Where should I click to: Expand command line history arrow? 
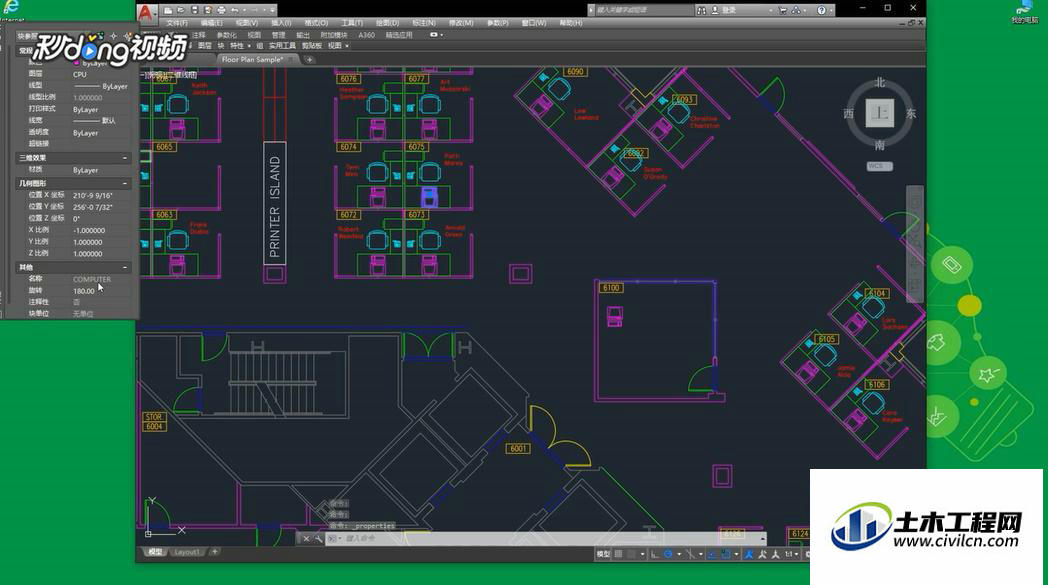763,538
